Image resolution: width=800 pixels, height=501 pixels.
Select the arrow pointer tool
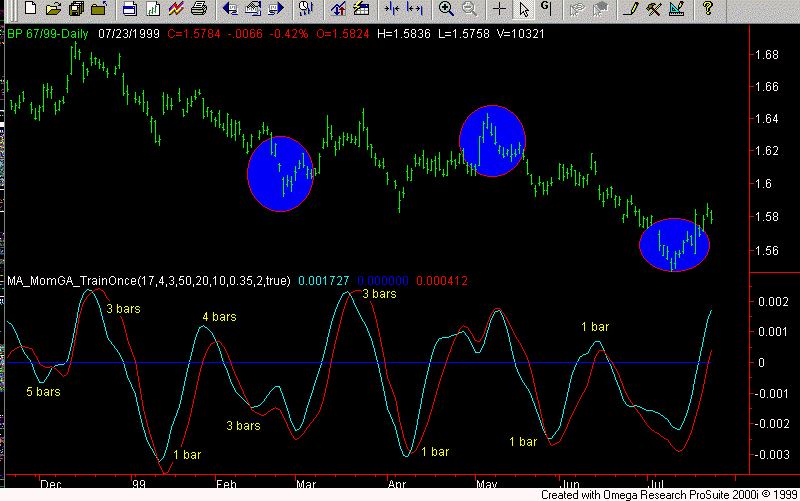523,8
